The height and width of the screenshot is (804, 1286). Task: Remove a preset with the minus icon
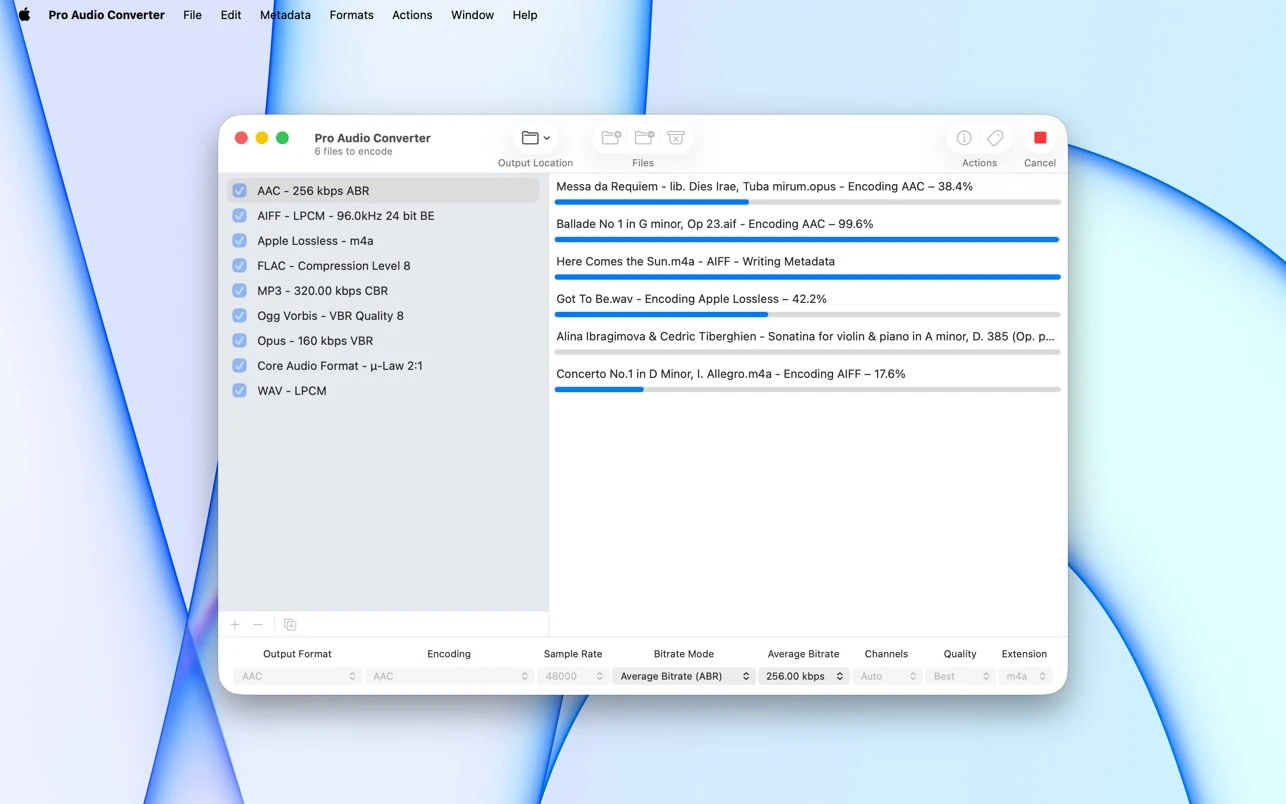(258, 625)
